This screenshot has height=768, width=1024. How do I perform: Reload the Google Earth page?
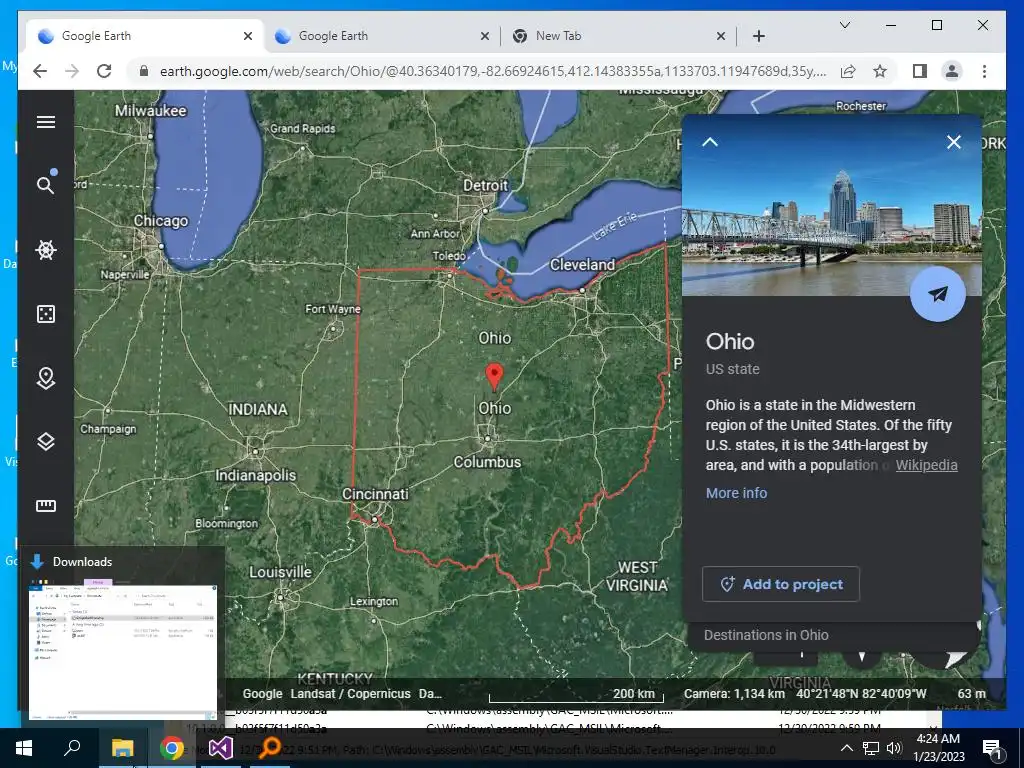point(104,71)
